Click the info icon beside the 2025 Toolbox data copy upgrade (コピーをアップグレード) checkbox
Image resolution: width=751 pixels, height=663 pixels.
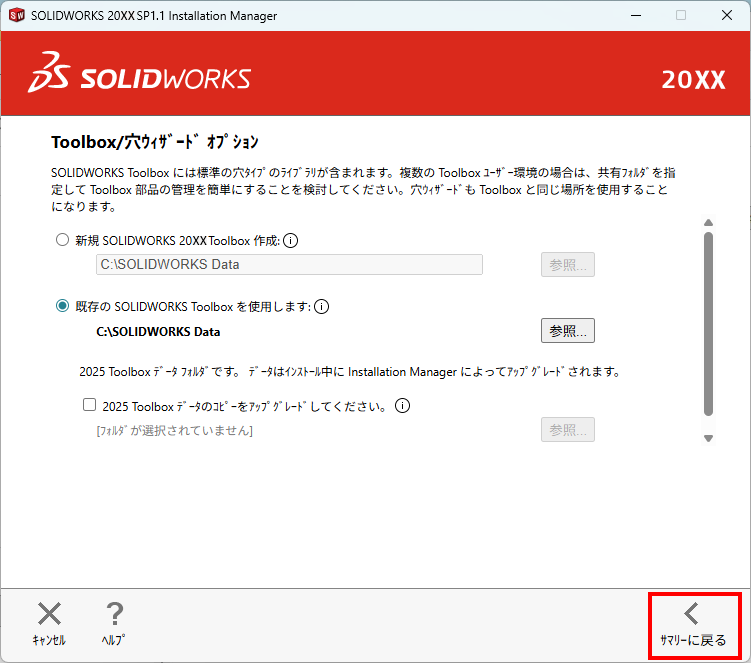[402, 406]
